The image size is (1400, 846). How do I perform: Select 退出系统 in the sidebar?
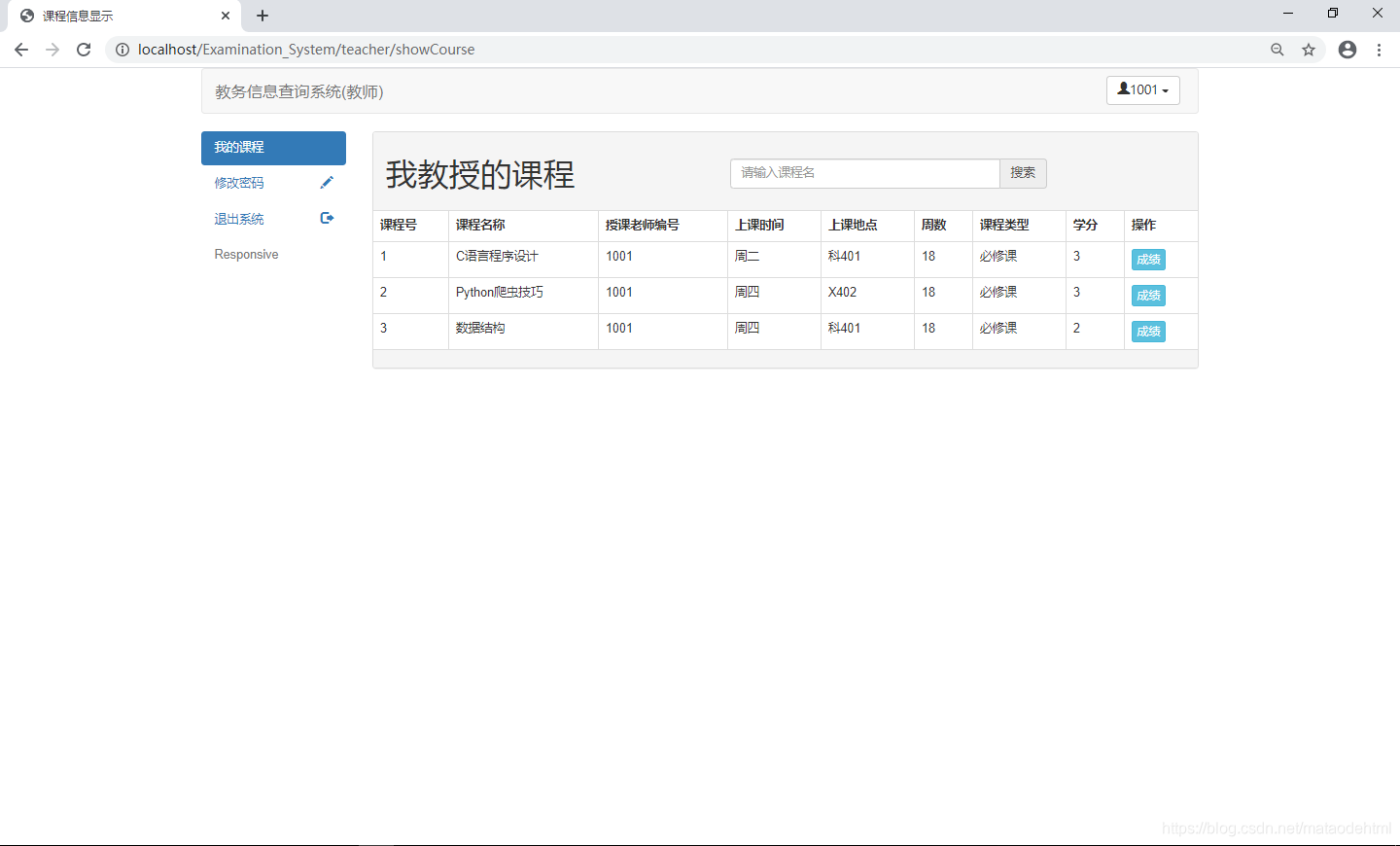[x=273, y=219]
